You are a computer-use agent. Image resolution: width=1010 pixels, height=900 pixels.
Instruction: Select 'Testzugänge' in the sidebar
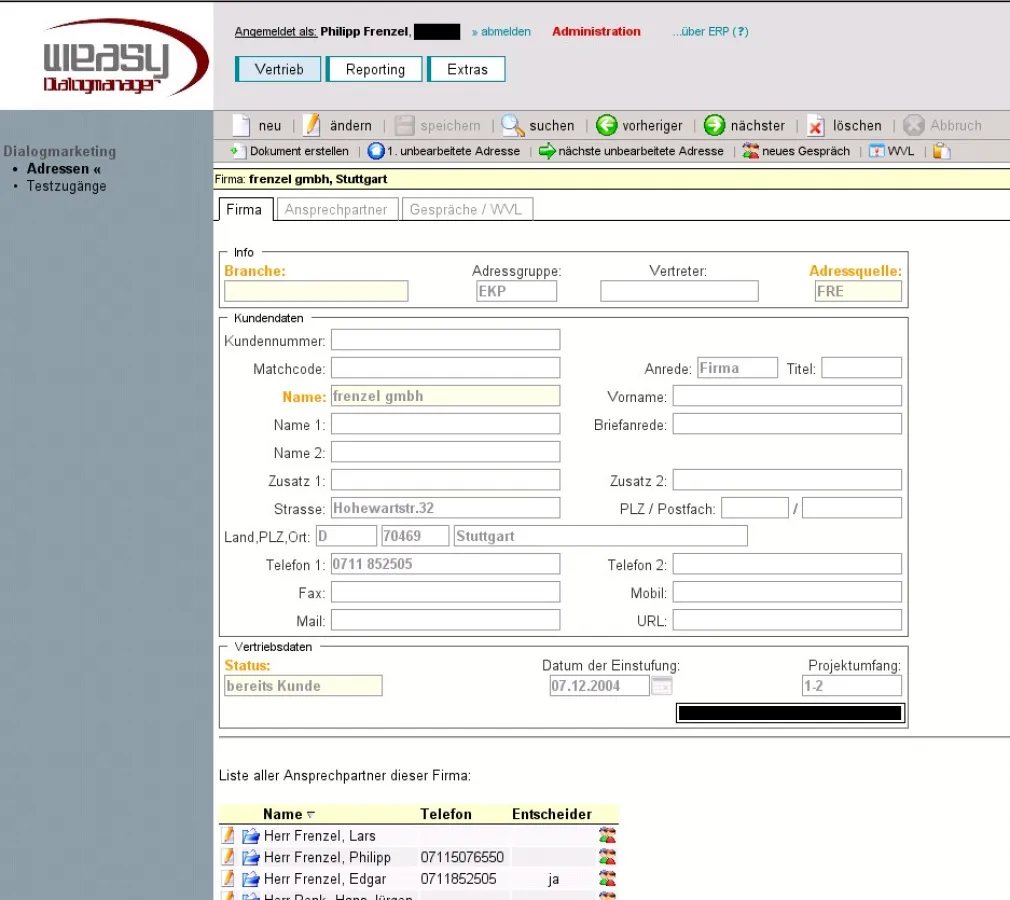(66, 186)
